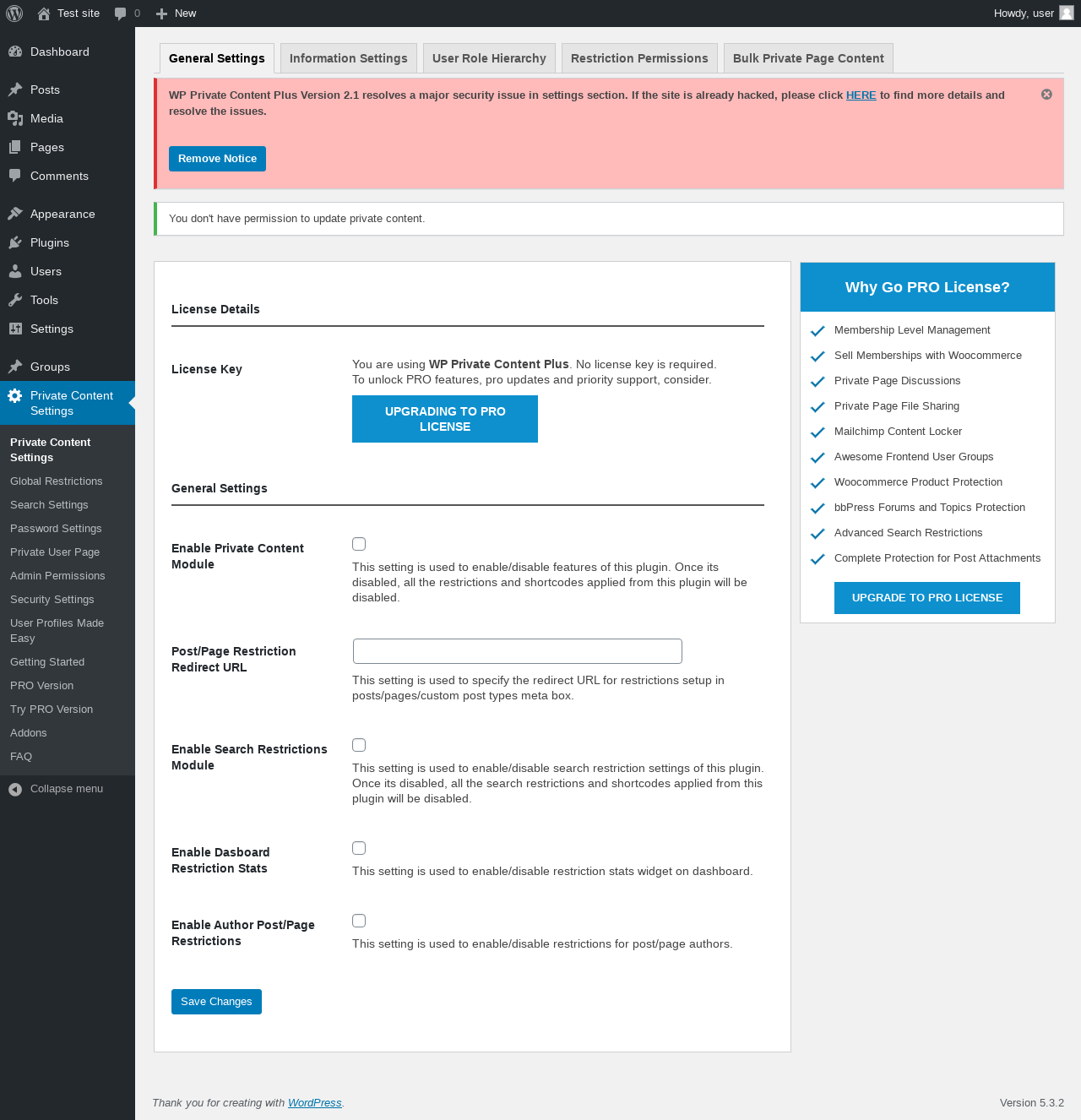Toggle Enable Private Content Module checkbox

pyautogui.click(x=359, y=544)
